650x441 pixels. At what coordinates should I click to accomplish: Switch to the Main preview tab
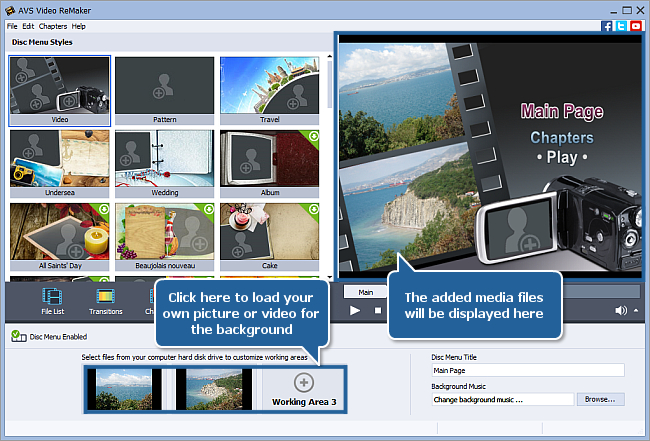365,292
